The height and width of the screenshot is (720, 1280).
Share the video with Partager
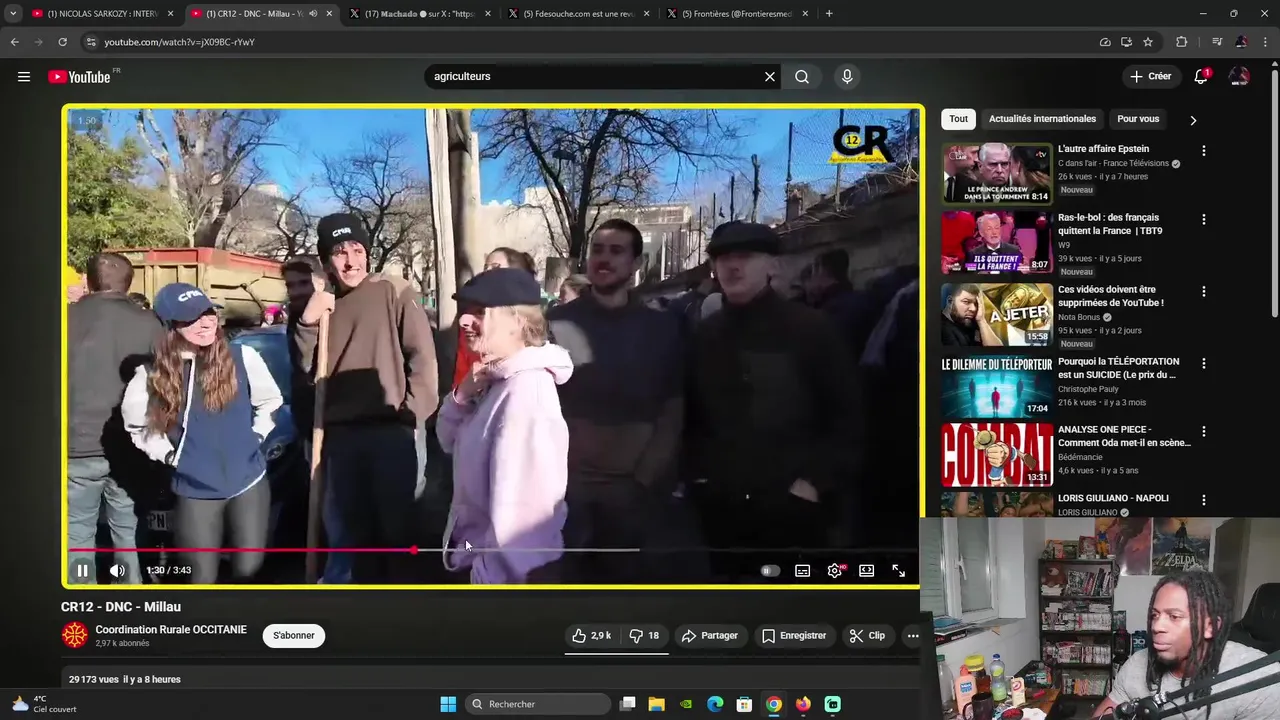click(x=709, y=636)
